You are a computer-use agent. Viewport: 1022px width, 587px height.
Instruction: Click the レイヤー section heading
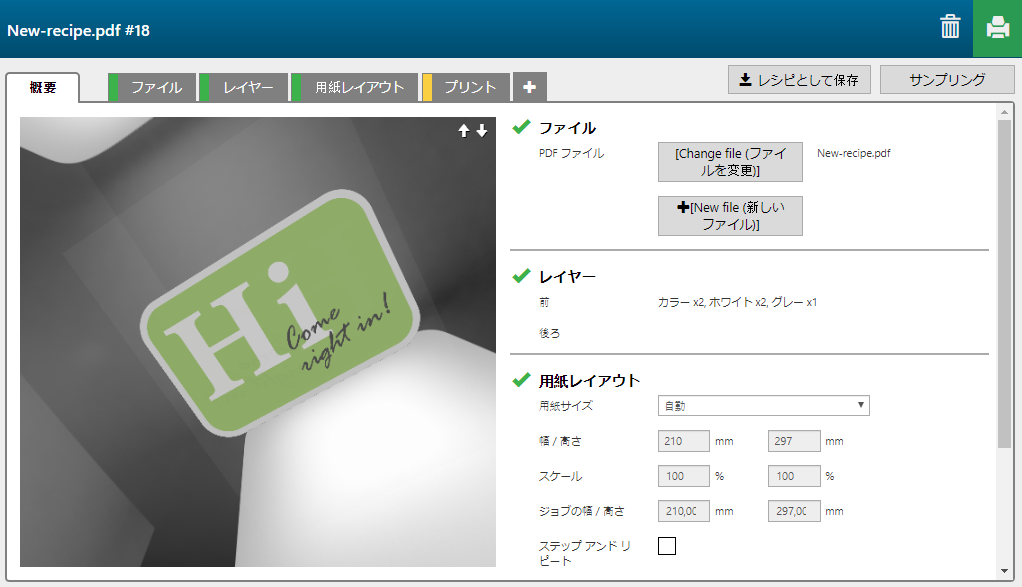pyautogui.click(x=567, y=277)
